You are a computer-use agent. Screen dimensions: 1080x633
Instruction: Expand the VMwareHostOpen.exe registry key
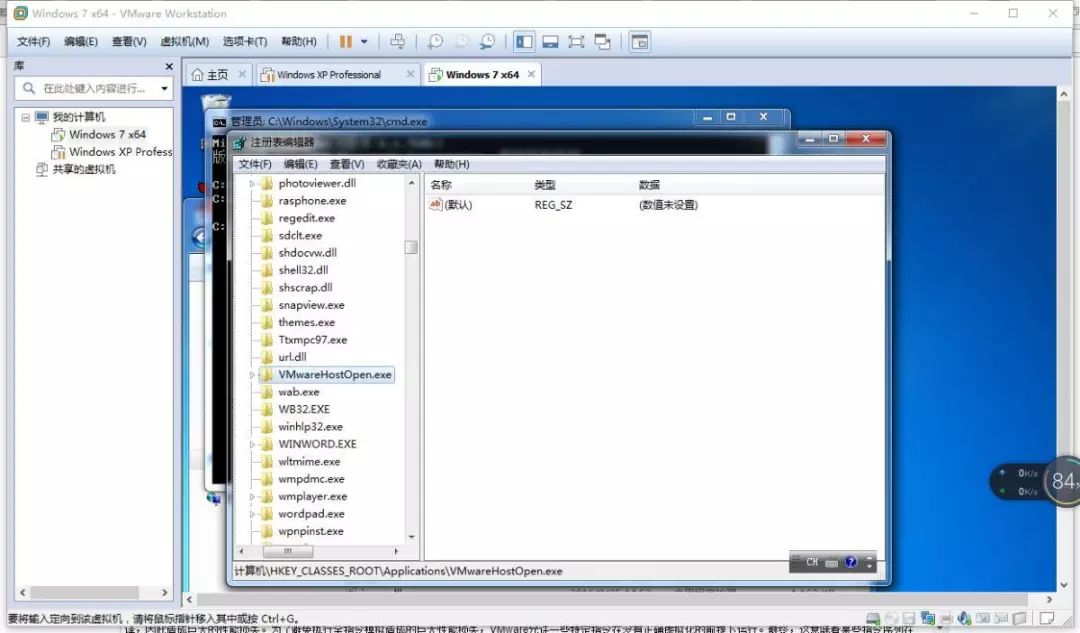pos(252,375)
